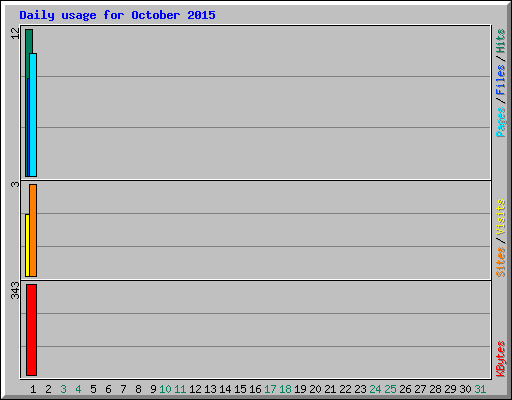Click the orange Sites bar for day 1
The image size is (512, 400).
[x=33, y=230]
